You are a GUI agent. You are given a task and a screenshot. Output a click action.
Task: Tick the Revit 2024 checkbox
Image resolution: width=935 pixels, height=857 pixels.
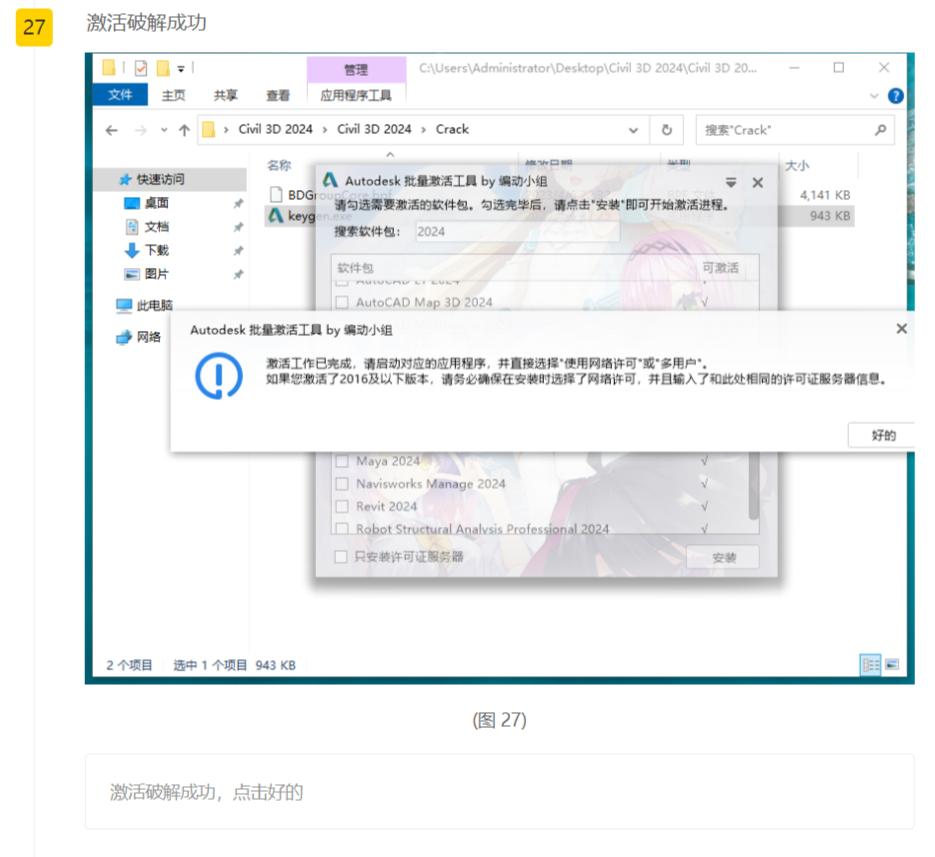click(x=341, y=507)
